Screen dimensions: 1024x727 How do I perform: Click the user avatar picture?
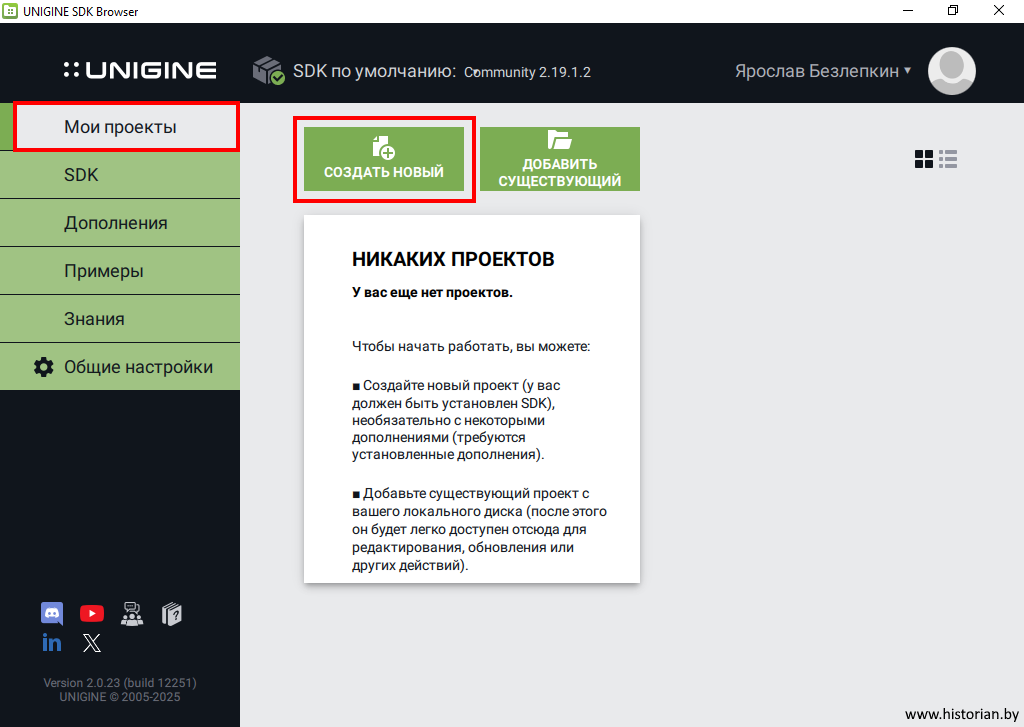951,71
